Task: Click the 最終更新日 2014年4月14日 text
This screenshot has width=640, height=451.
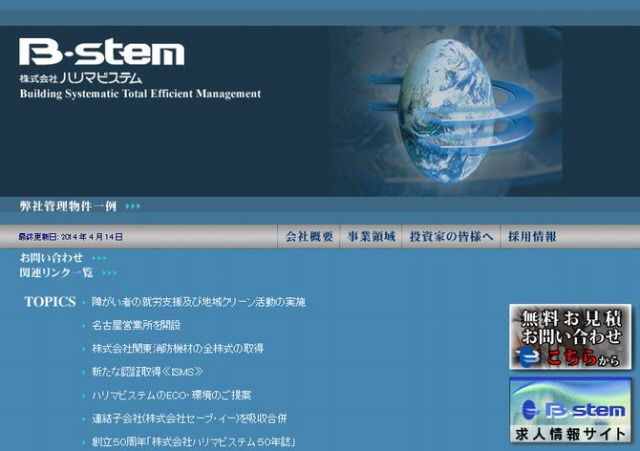Action: coord(70,237)
